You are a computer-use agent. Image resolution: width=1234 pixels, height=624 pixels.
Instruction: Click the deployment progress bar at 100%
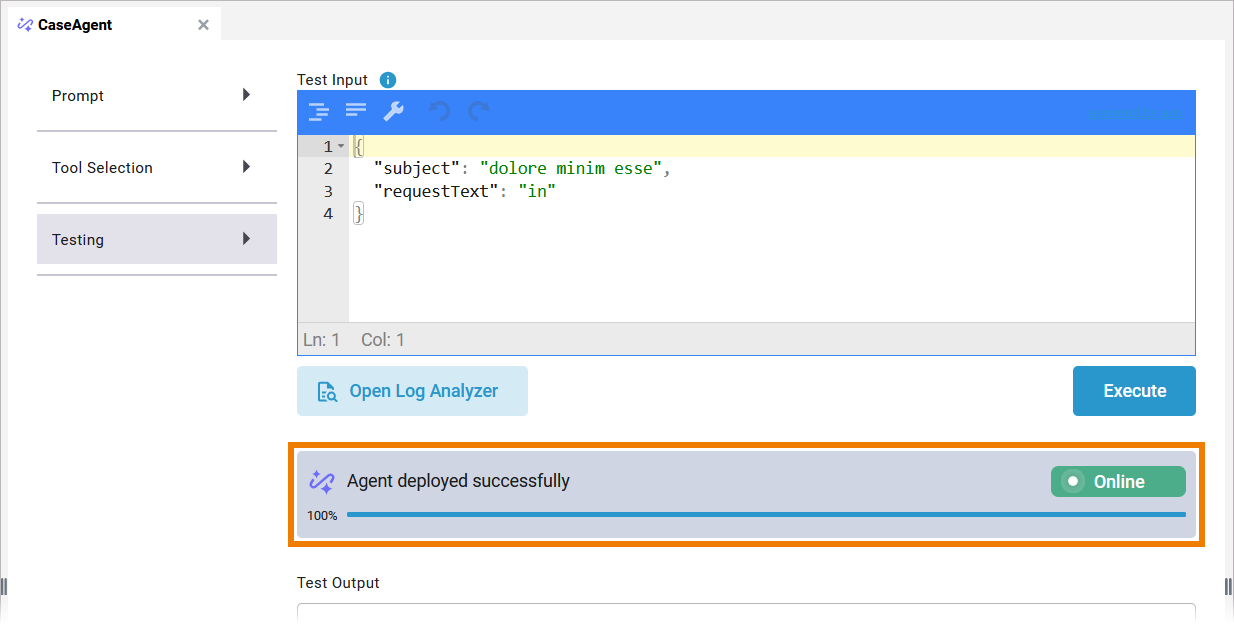765,515
